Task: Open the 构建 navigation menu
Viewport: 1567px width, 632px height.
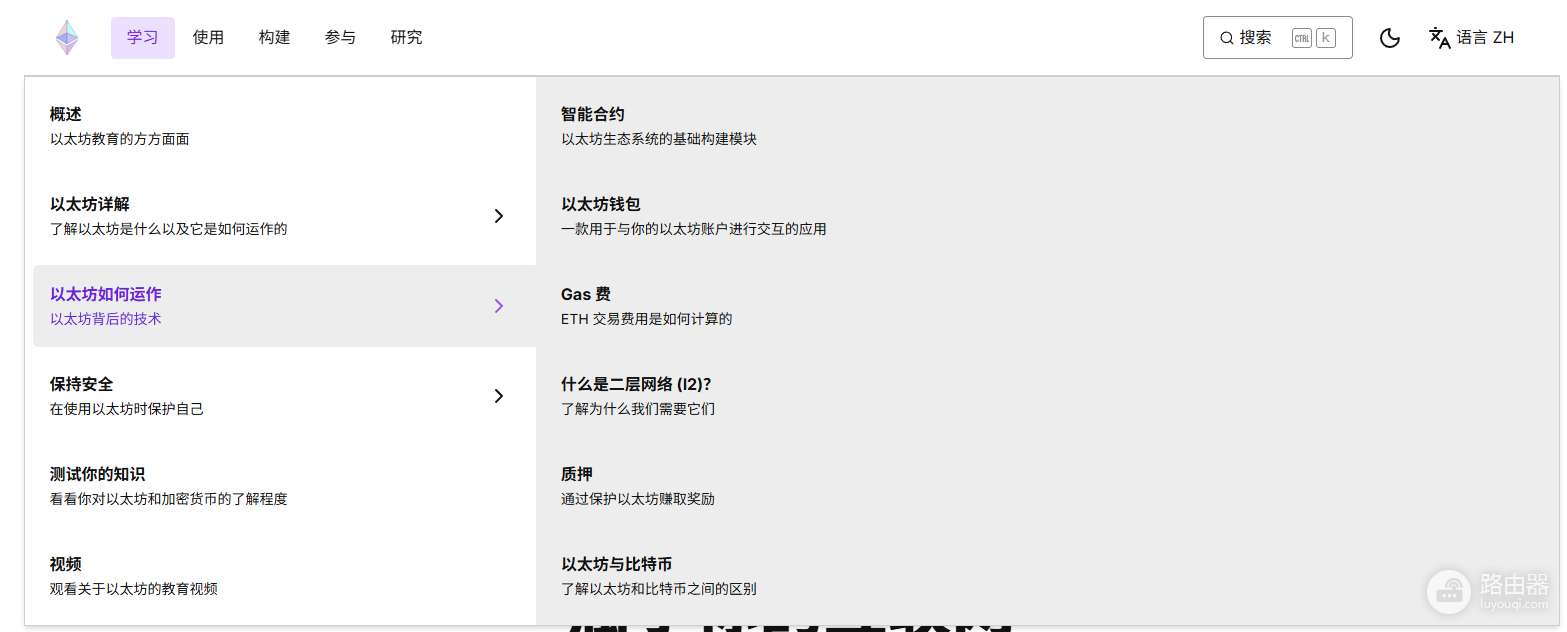Action: point(274,38)
